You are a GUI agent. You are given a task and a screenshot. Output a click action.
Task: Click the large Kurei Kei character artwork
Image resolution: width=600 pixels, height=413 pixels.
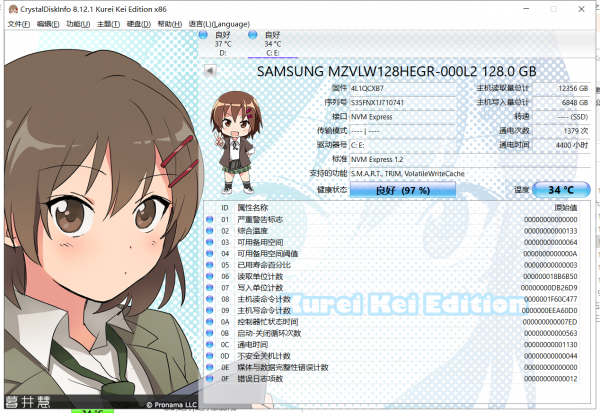click(101, 218)
